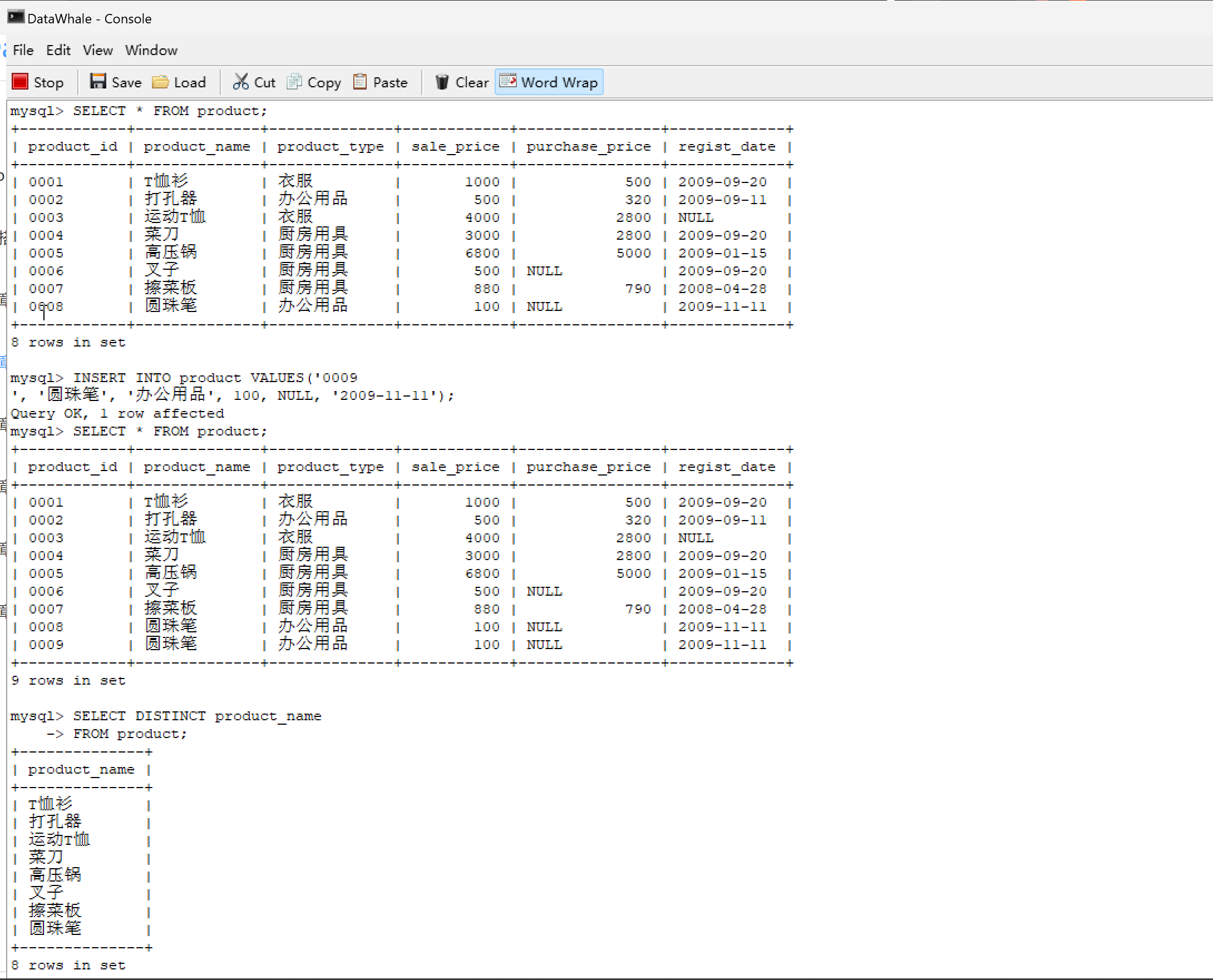Open the Window menu
Viewport: 1213px width, 980px height.
click(x=151, y=50)
